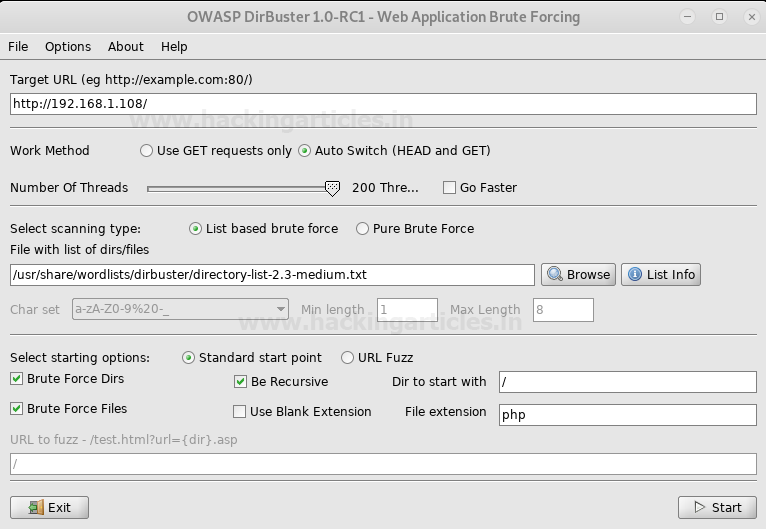Click the File extension field containing php
The image size is (766, 529).
tap(628, 415)
